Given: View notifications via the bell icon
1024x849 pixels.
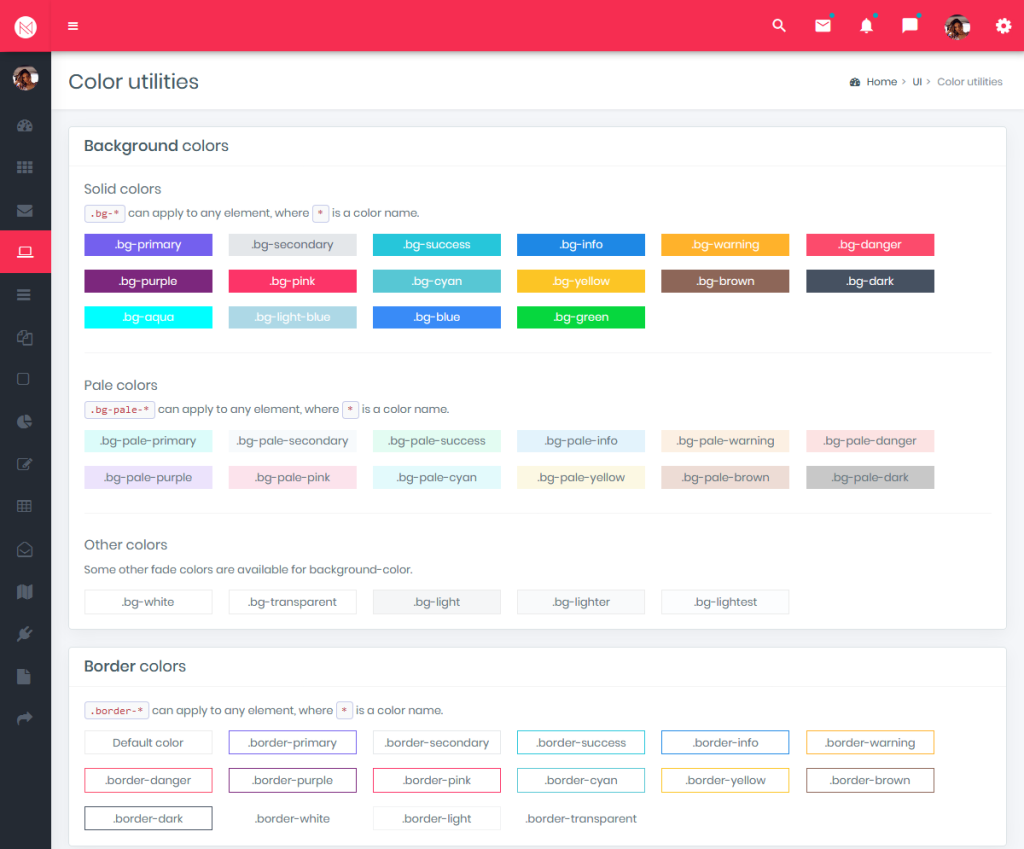Looking at the screenshot, I should (866, 26).
